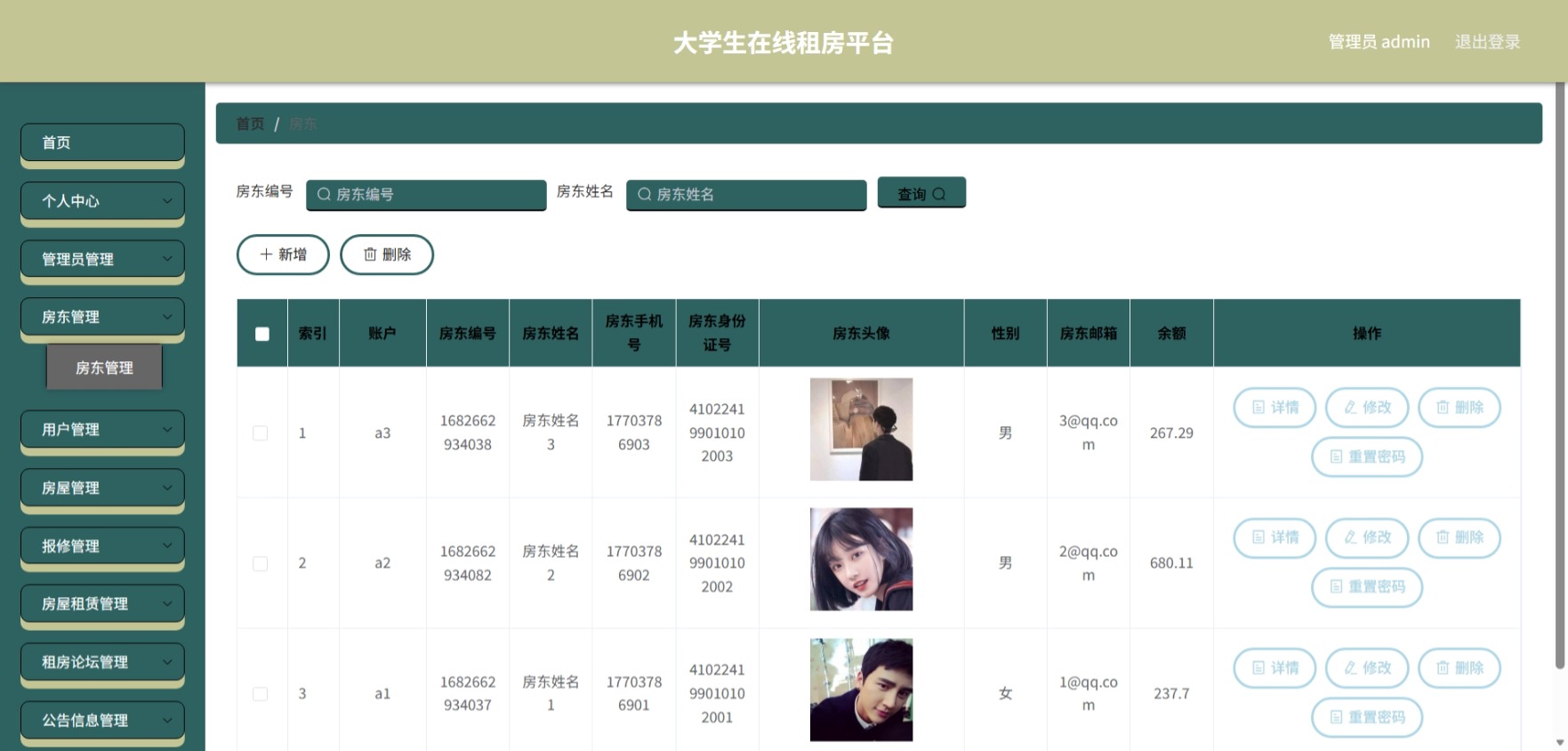Click the 管理员 admin label
The width and height of the screenshot is (1568, 751).
pyautogui.click(x=1379, y=42)
